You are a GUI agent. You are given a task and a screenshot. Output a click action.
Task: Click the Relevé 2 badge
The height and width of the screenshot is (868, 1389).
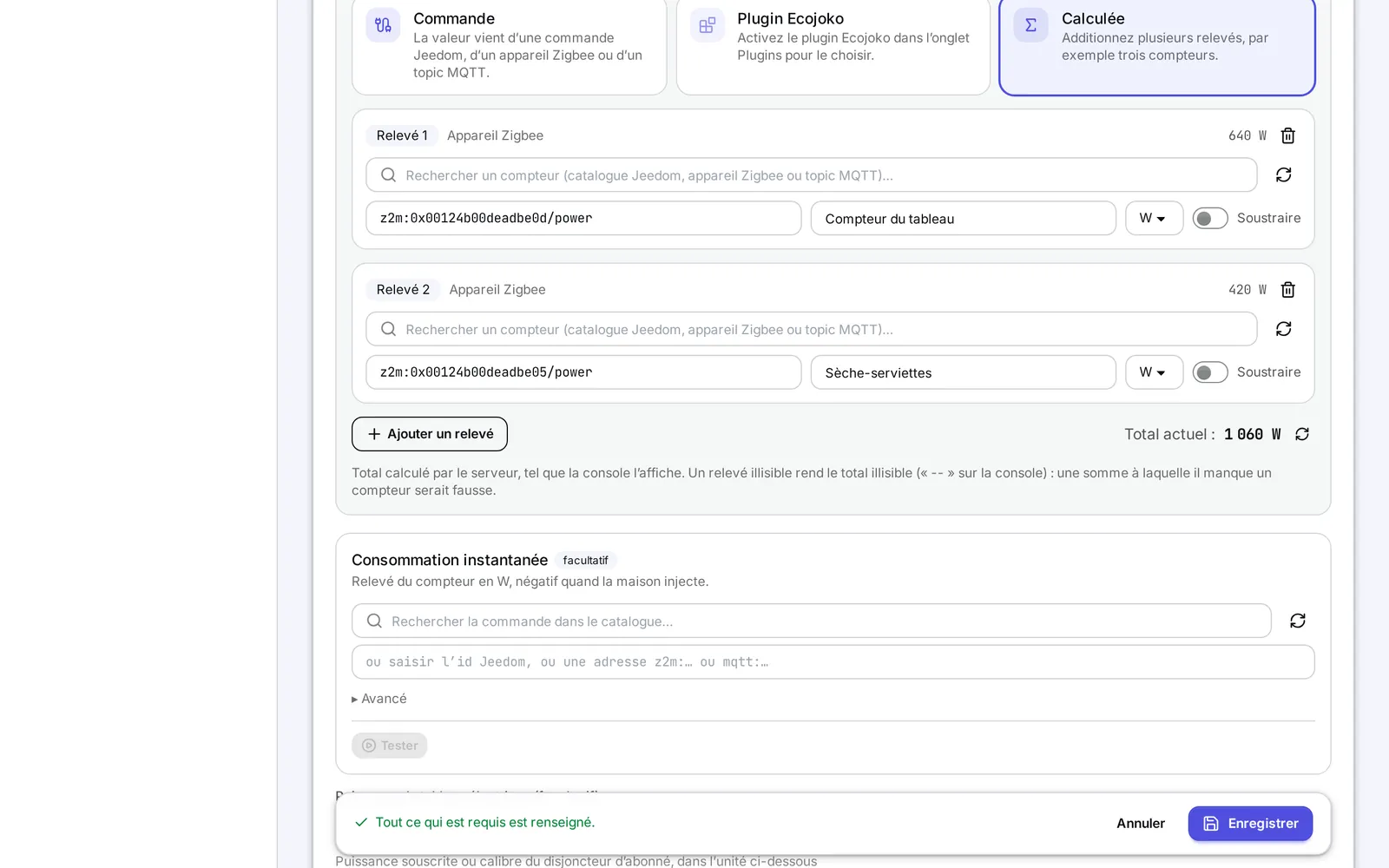(403, 290)
